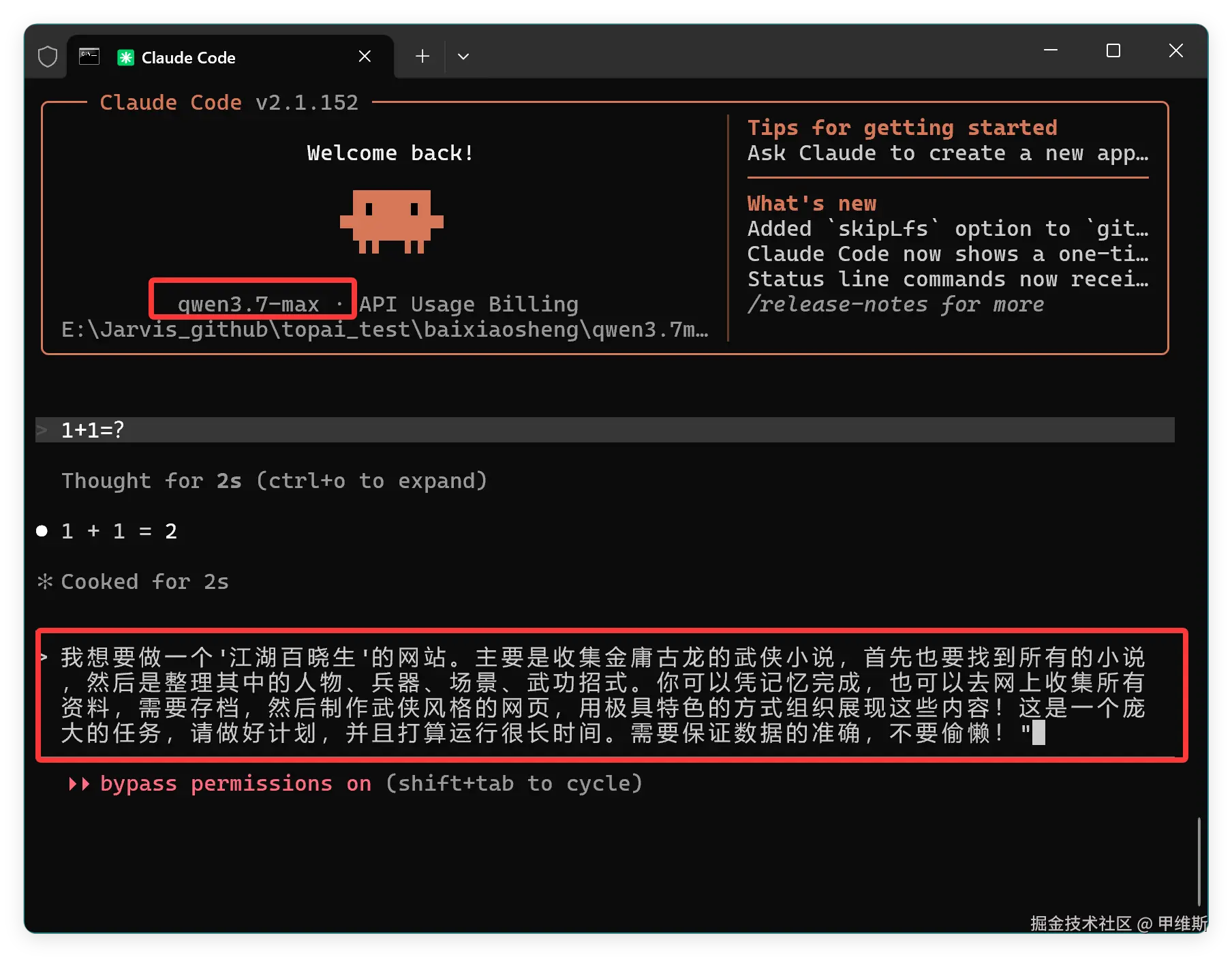Maximize the terminal window
The height and width of the screenshot is (957, 1232).
pos(1113,50)
